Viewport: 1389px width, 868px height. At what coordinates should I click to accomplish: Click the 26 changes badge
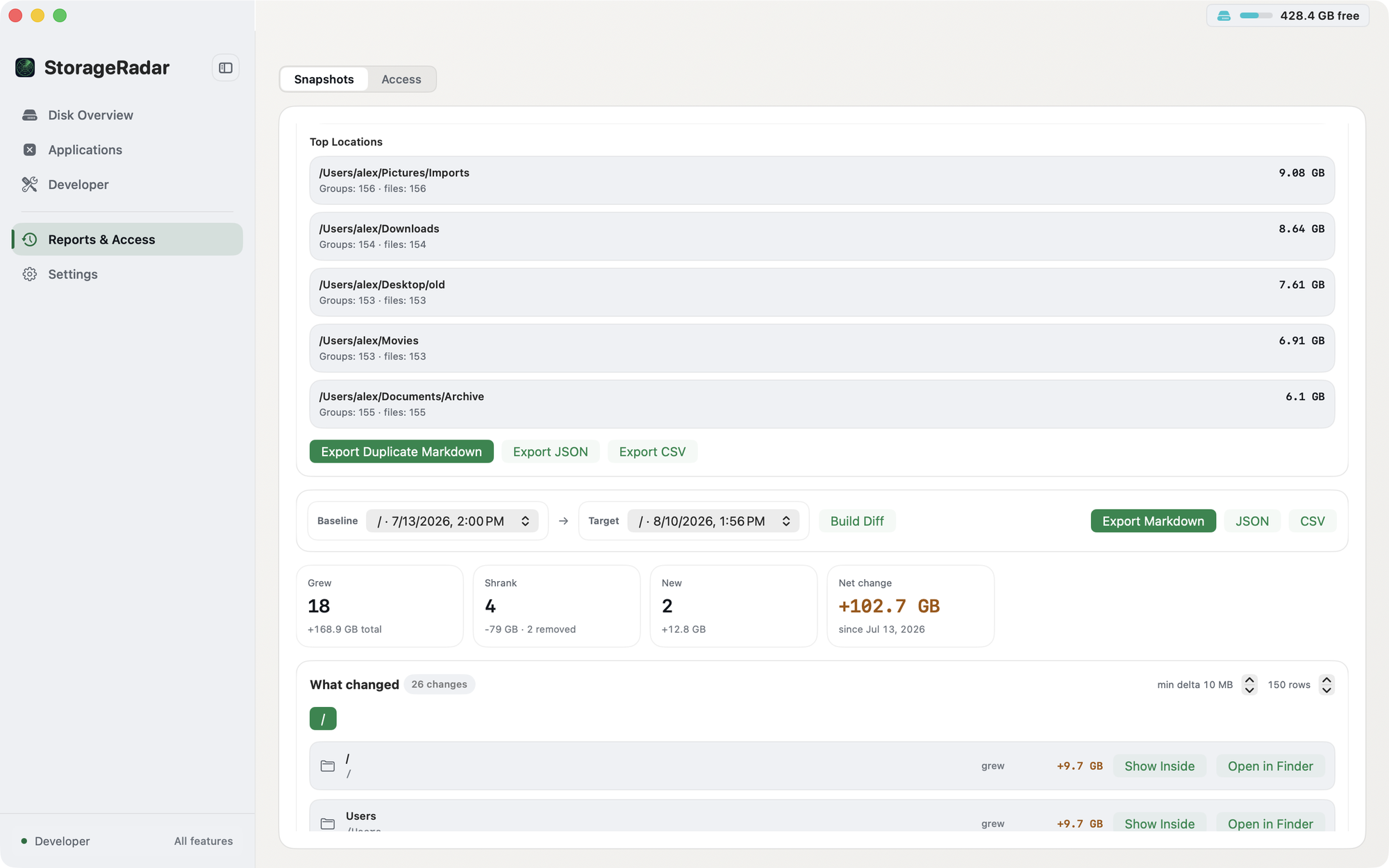point(439,685)
